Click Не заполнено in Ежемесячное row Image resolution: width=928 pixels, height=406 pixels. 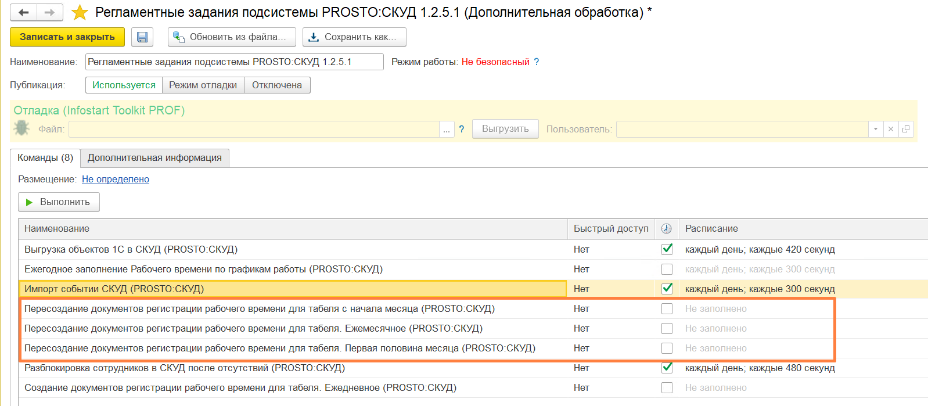tap(716, 328)
